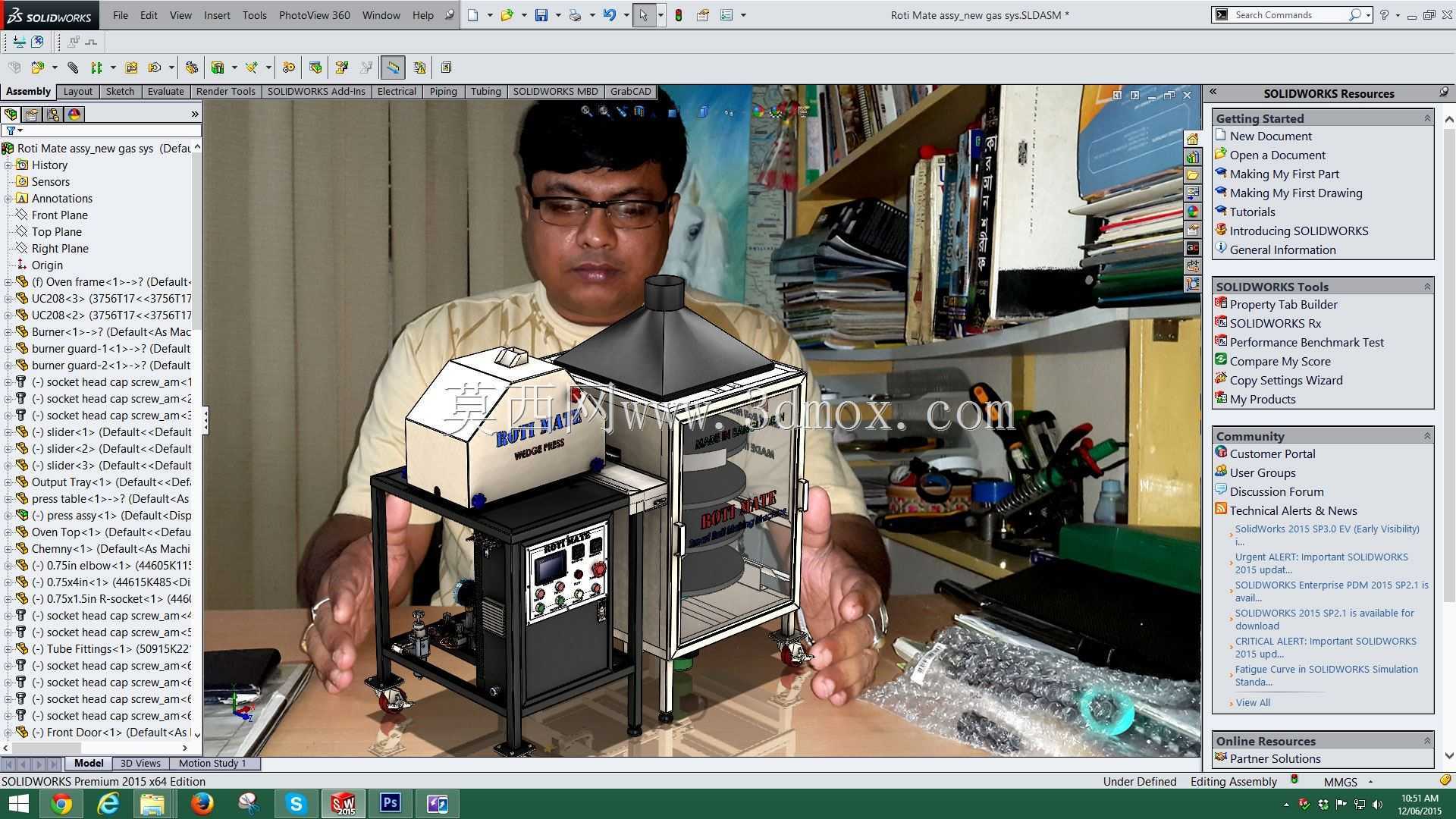Click the Tutorials link
This screenshot has height=819, width=1456.
coord(1252,212)
